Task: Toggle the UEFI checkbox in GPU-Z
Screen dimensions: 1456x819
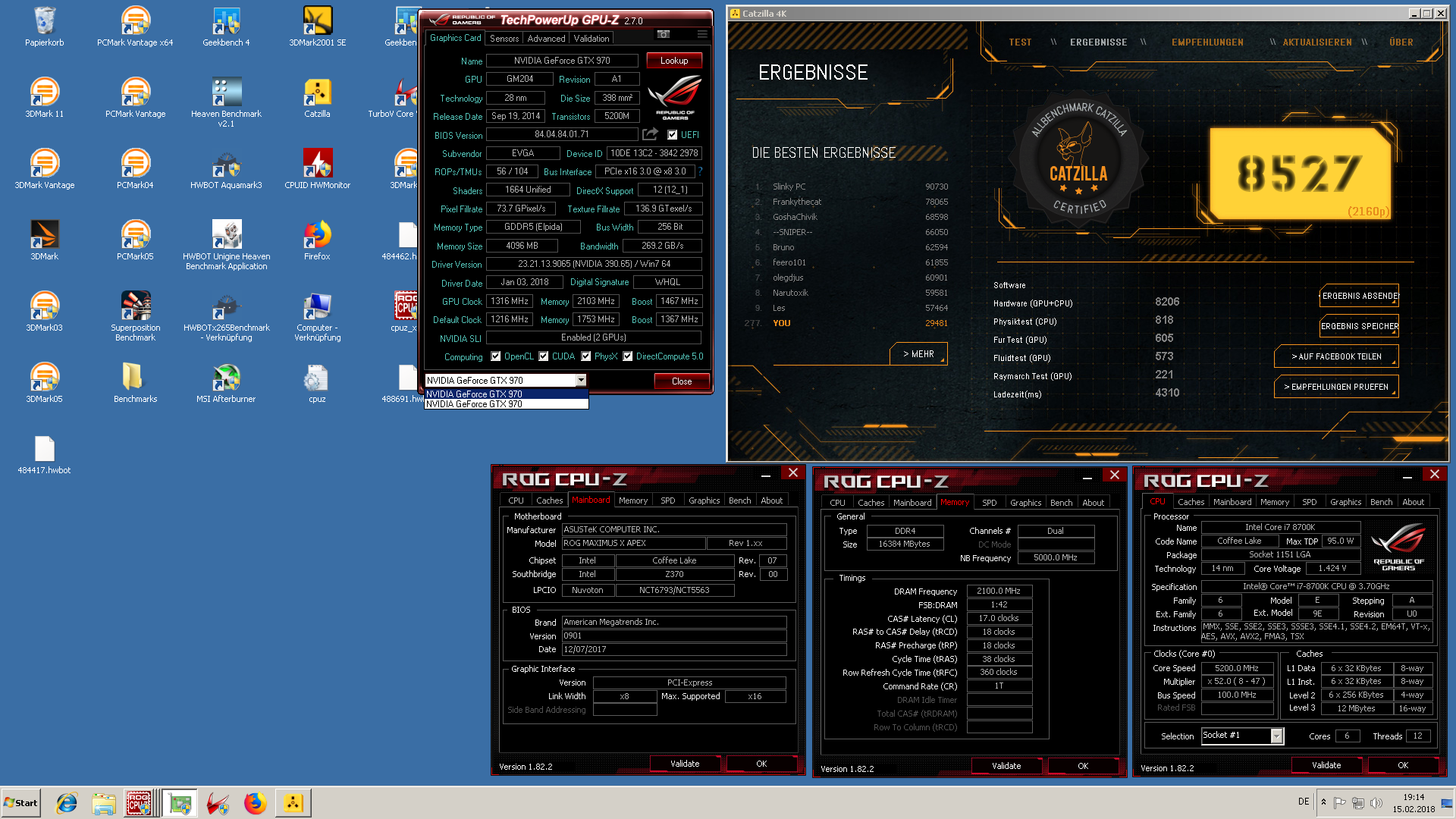Action: coord(672,135)
